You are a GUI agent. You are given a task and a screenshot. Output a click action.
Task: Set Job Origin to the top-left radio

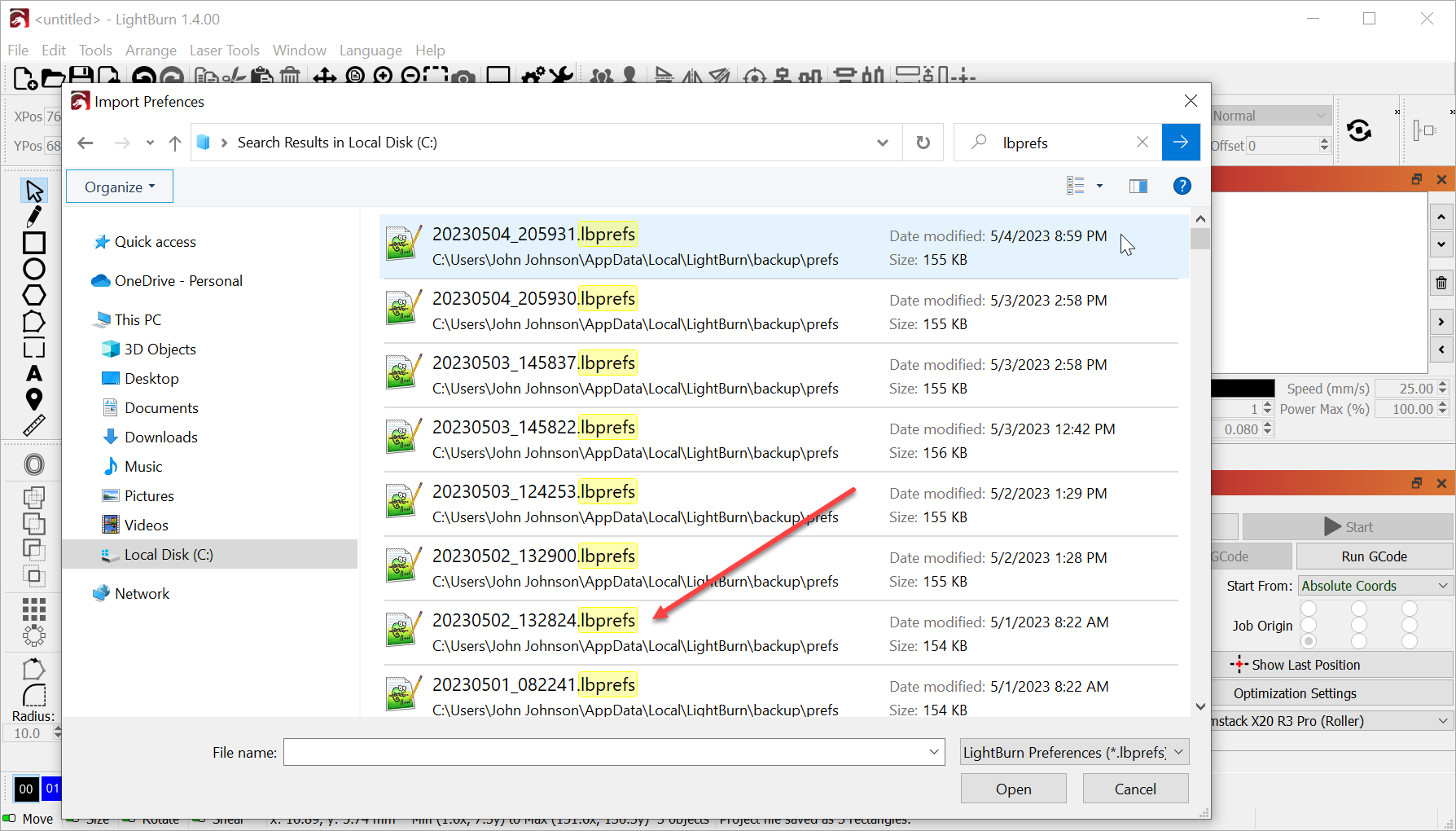[x=1309, y=609]
